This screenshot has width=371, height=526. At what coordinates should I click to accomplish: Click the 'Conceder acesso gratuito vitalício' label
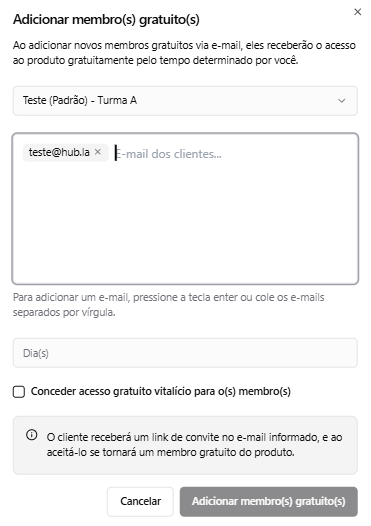[161, 391]
